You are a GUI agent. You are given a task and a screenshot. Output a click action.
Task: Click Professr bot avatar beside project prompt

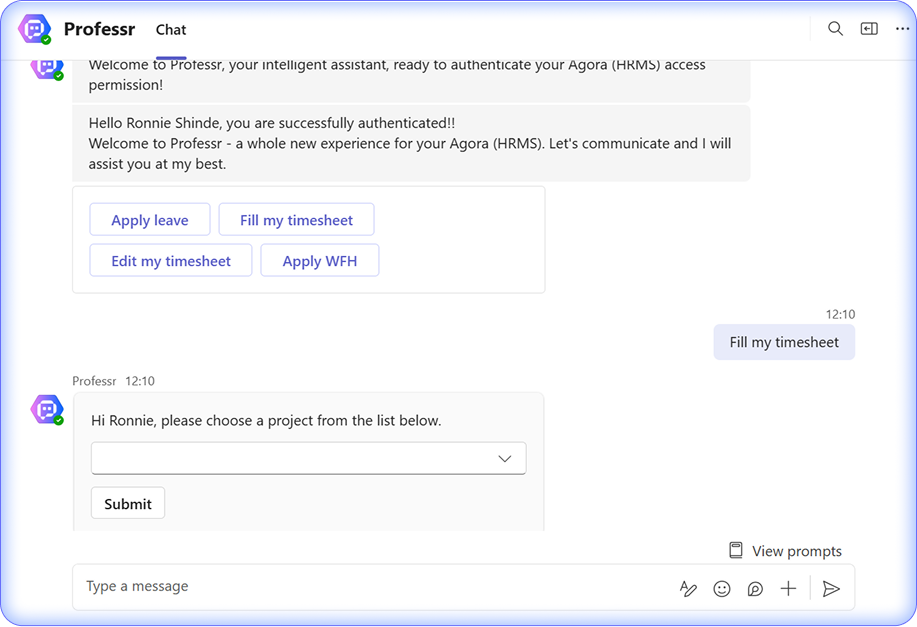tap(47, 409)
